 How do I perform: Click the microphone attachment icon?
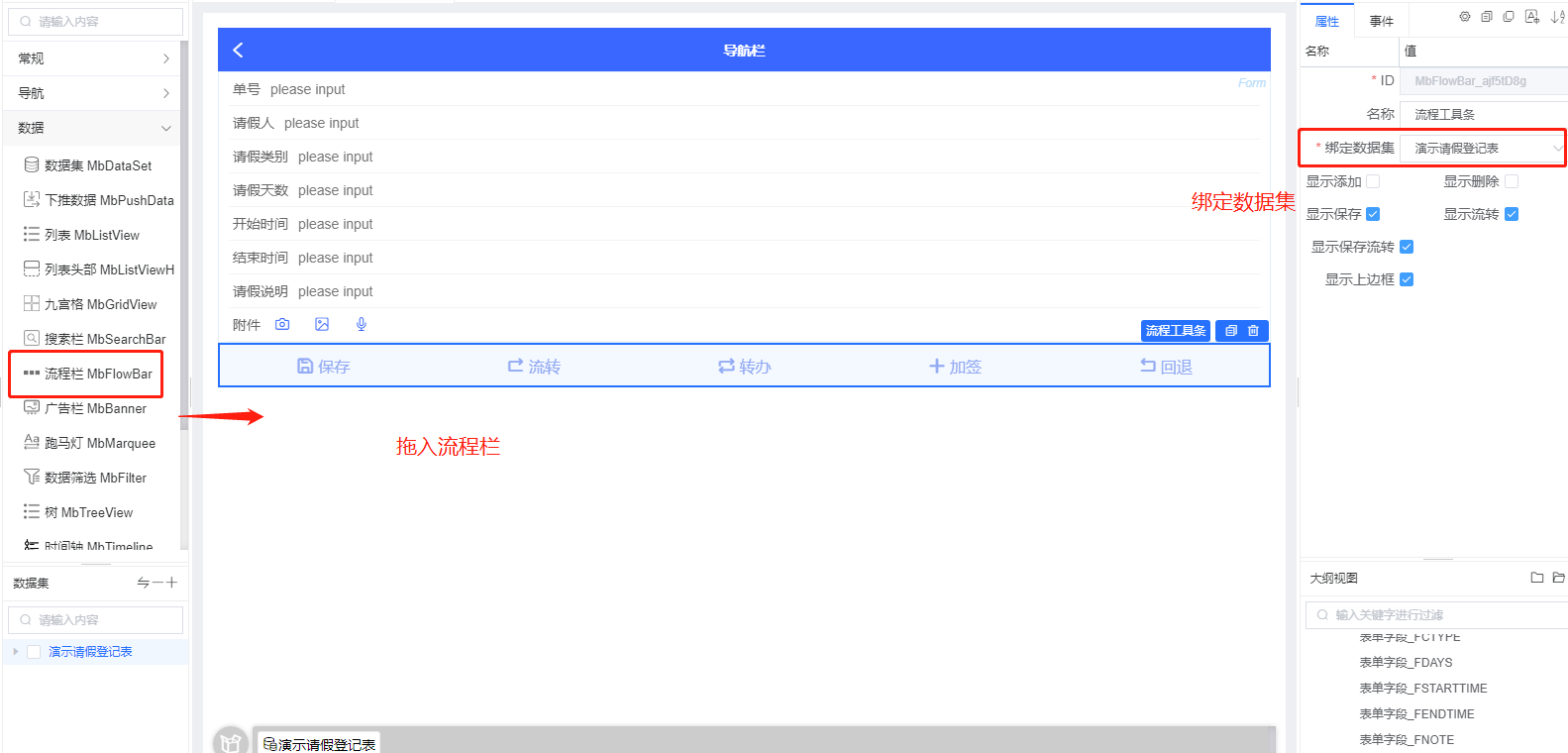[x=362, y=324]
